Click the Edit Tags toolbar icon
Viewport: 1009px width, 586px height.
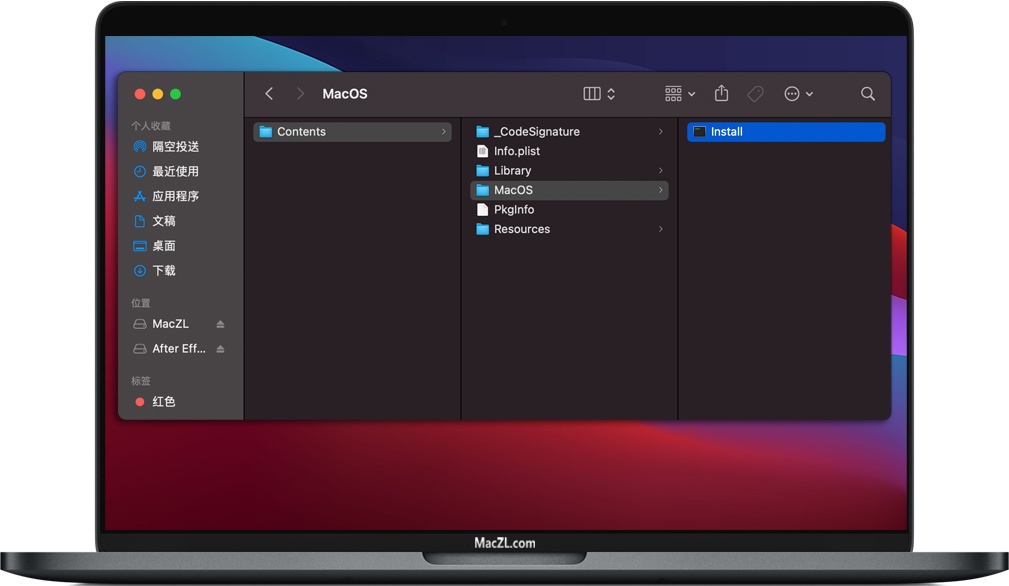[x=756, y=93]
